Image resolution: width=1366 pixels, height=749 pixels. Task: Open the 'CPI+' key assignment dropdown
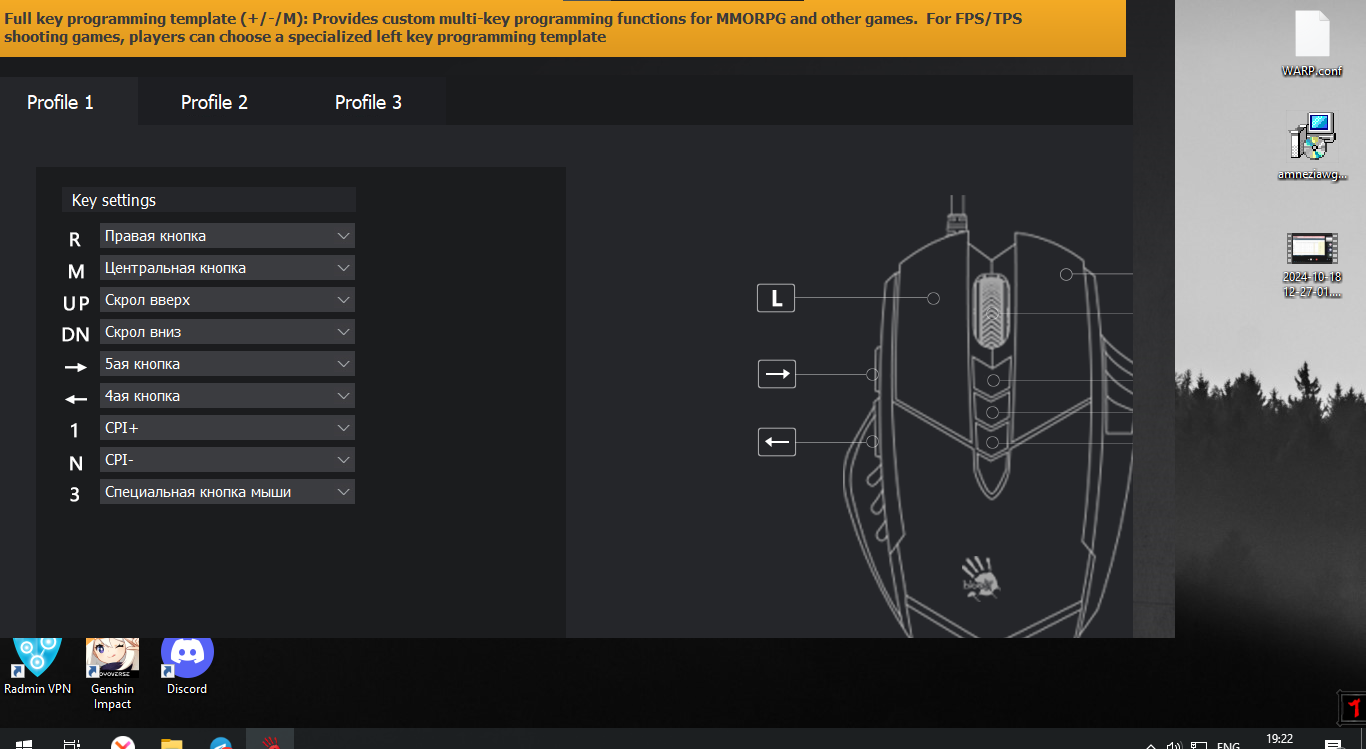click(x=227, y=428)
